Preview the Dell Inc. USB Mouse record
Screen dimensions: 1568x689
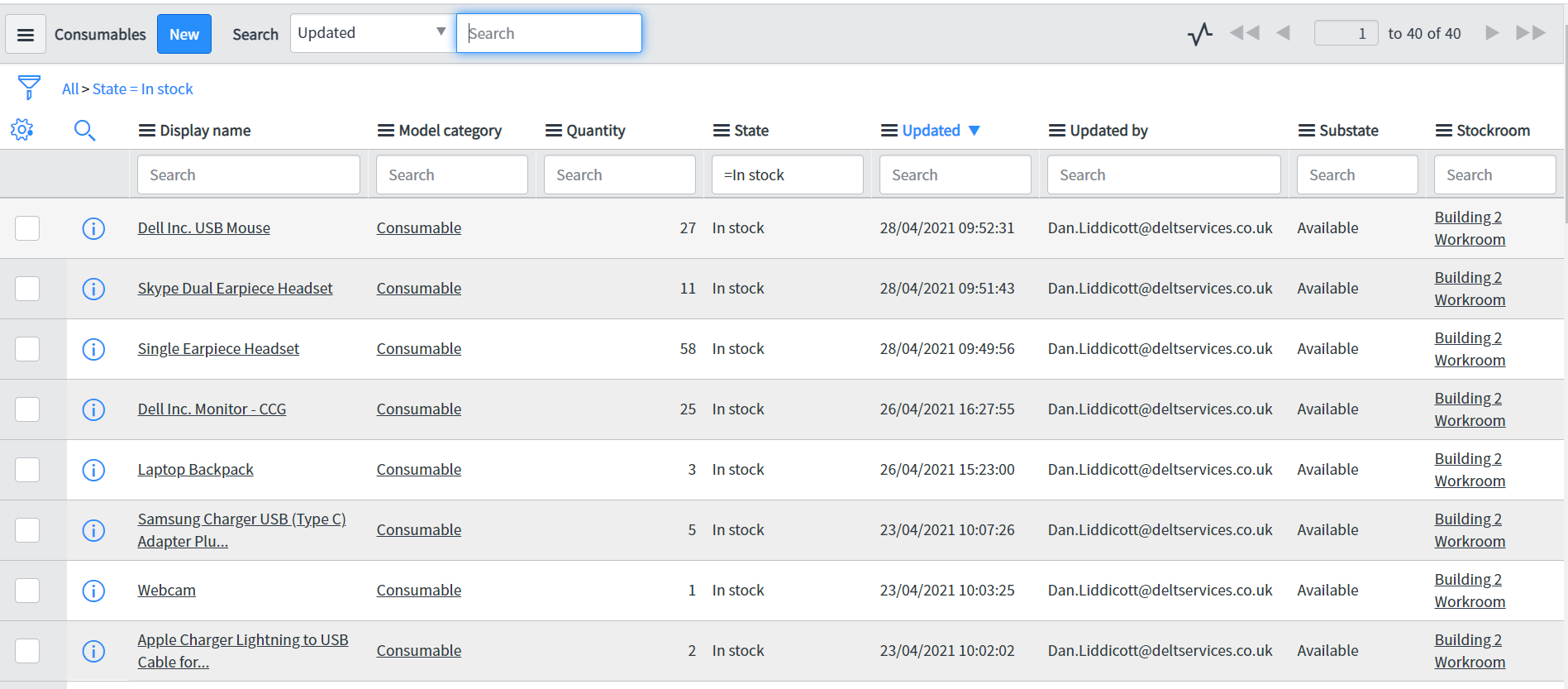93,228
